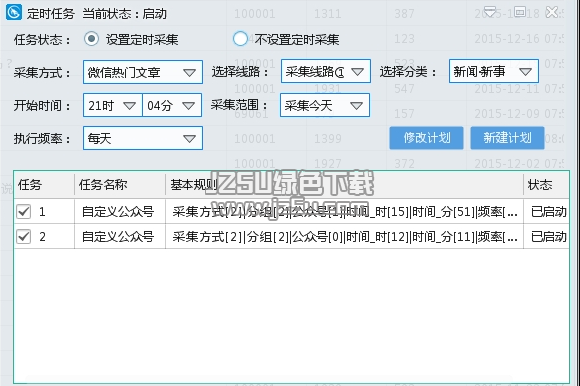Close the scheduled task window
This screenshot has width=580, height=386.
pyautogui.click(x=552, y=12)
